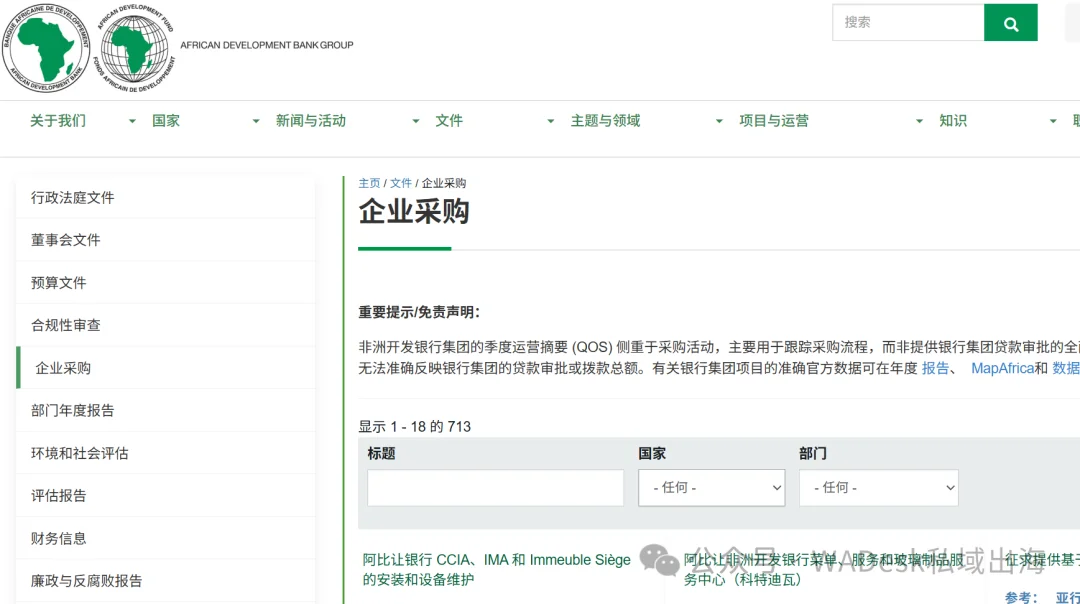Click the African Development Bank logo
1080x604 pixels.
coord(46,47)
